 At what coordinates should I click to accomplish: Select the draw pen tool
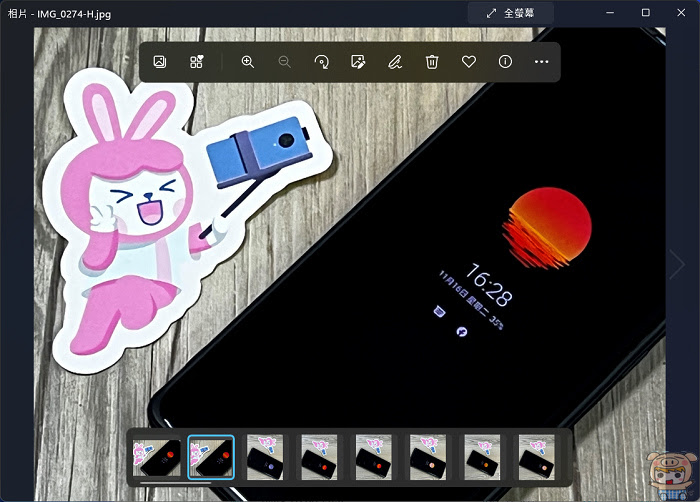(395, 62)
